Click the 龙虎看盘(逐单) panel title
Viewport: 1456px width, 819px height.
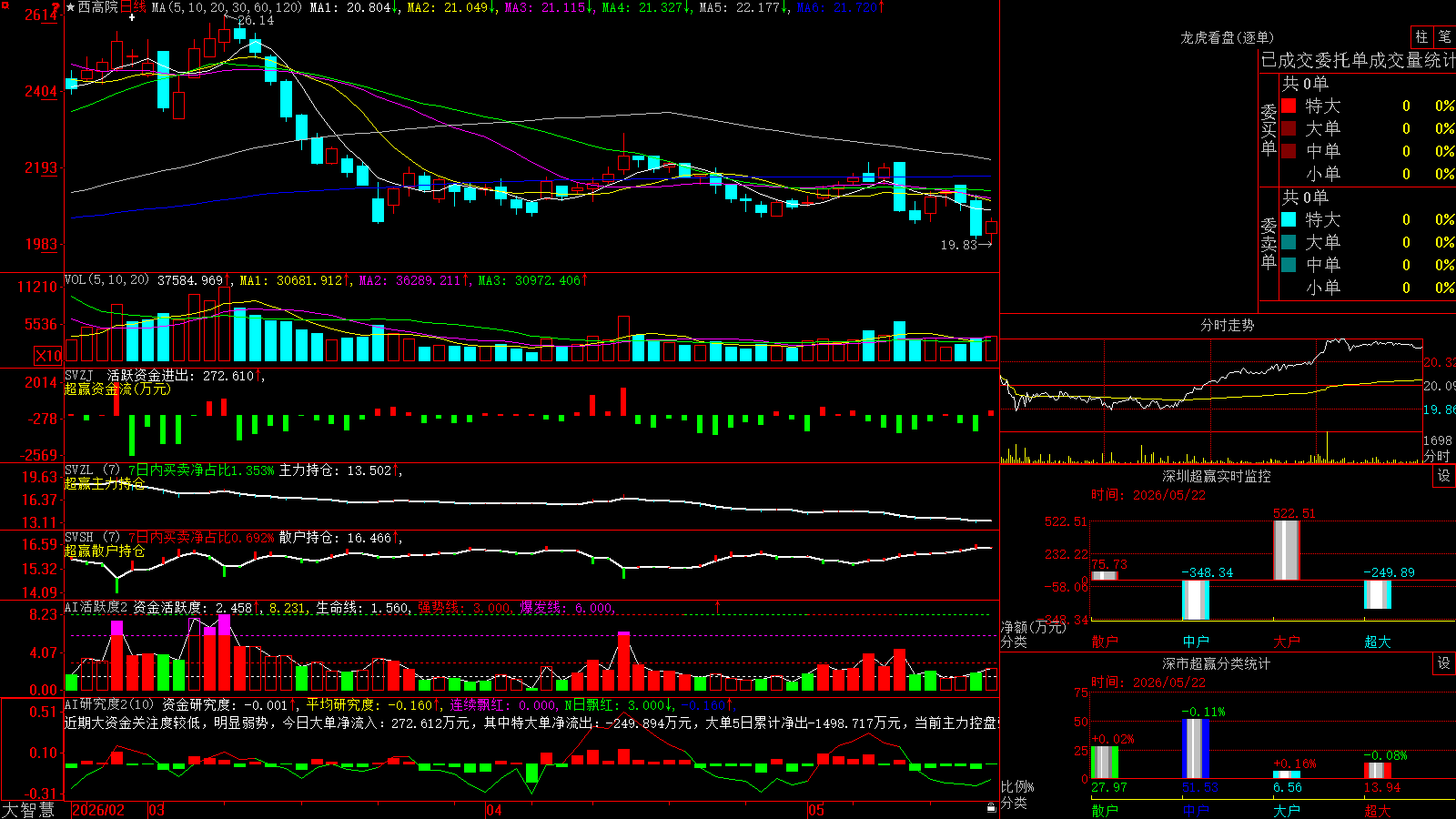coord(1227,37)
